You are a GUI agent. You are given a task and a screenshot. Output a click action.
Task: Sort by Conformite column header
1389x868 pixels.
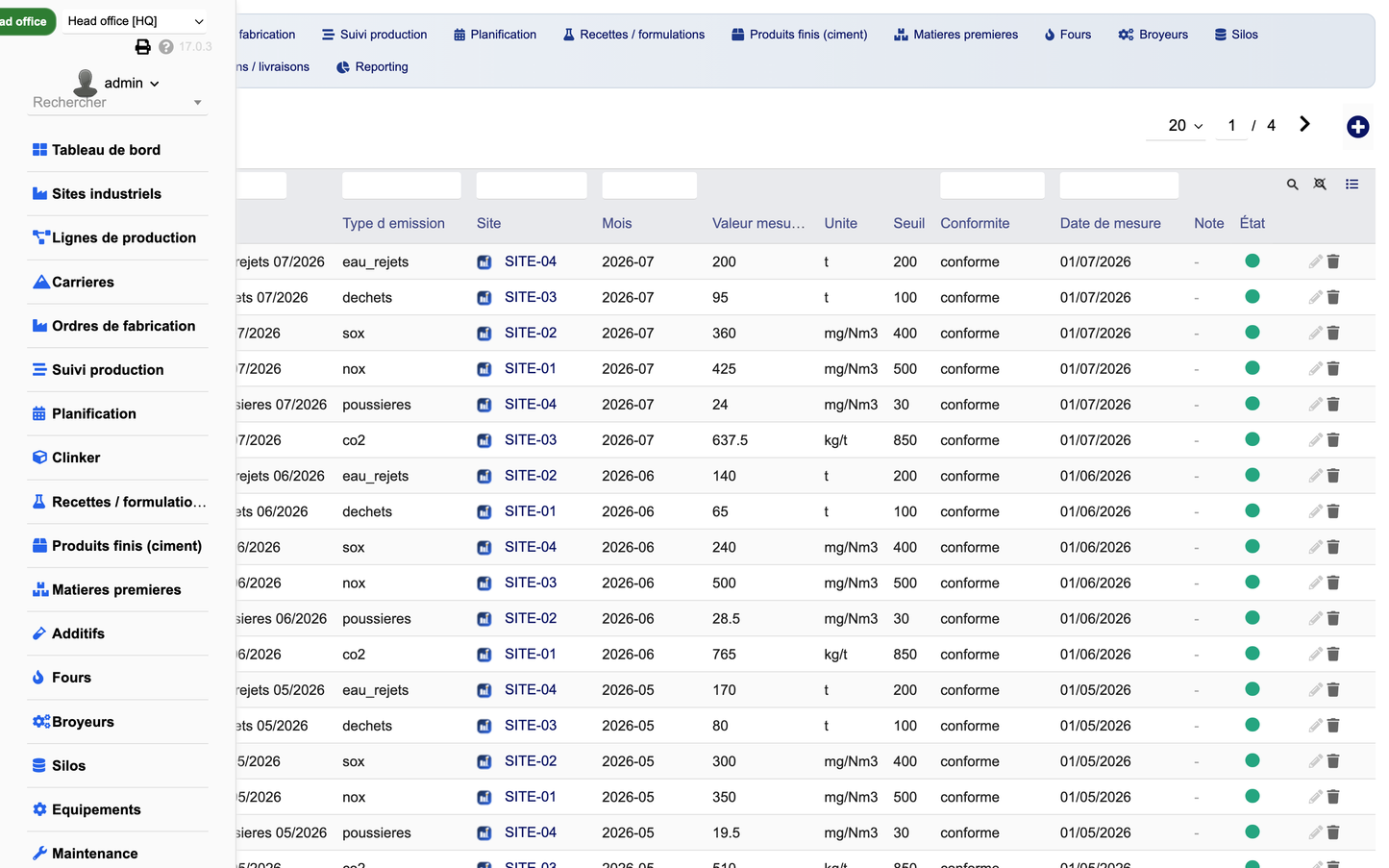[x=975, y=223]
